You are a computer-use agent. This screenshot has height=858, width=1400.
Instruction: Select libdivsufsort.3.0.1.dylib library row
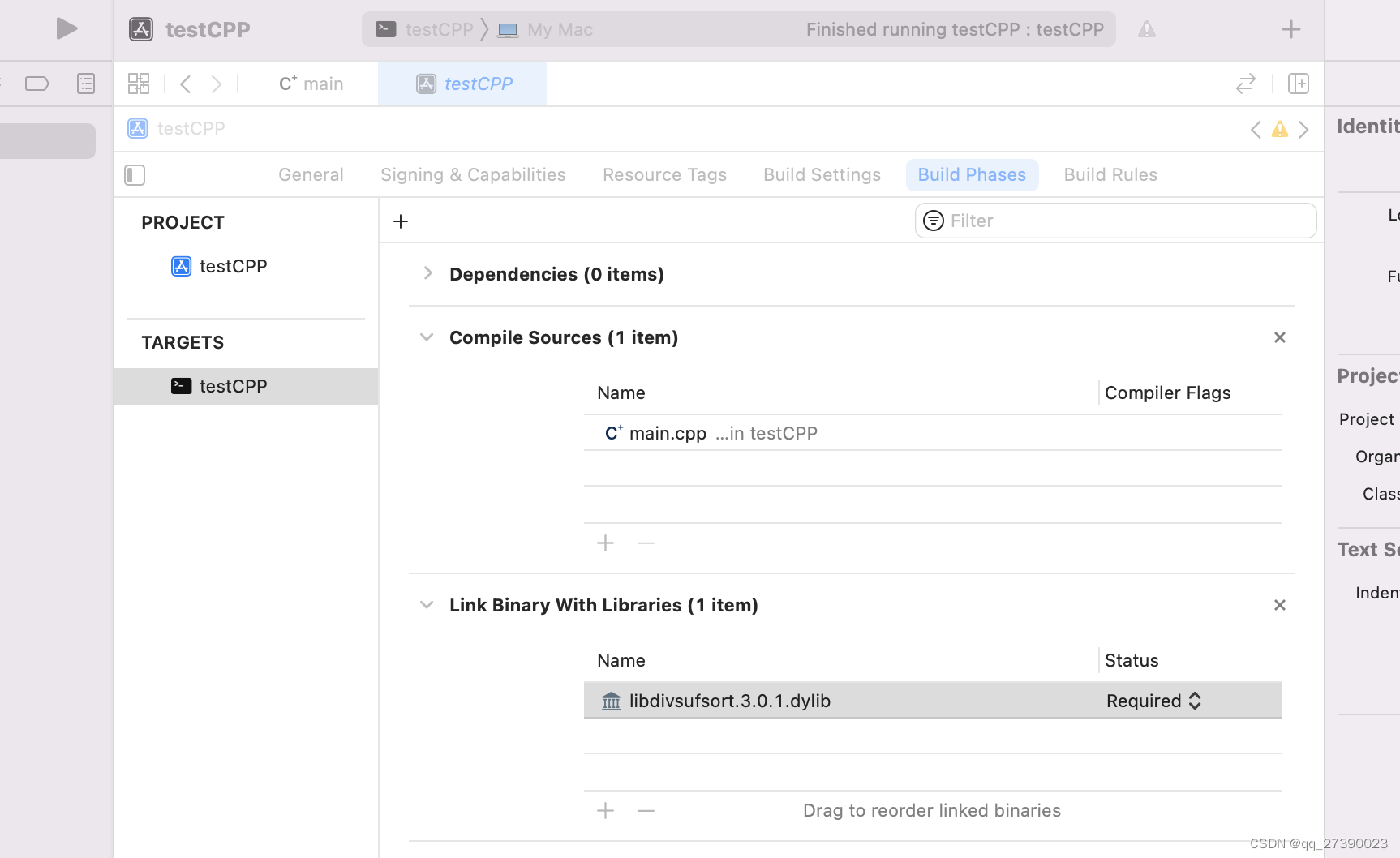932,701
